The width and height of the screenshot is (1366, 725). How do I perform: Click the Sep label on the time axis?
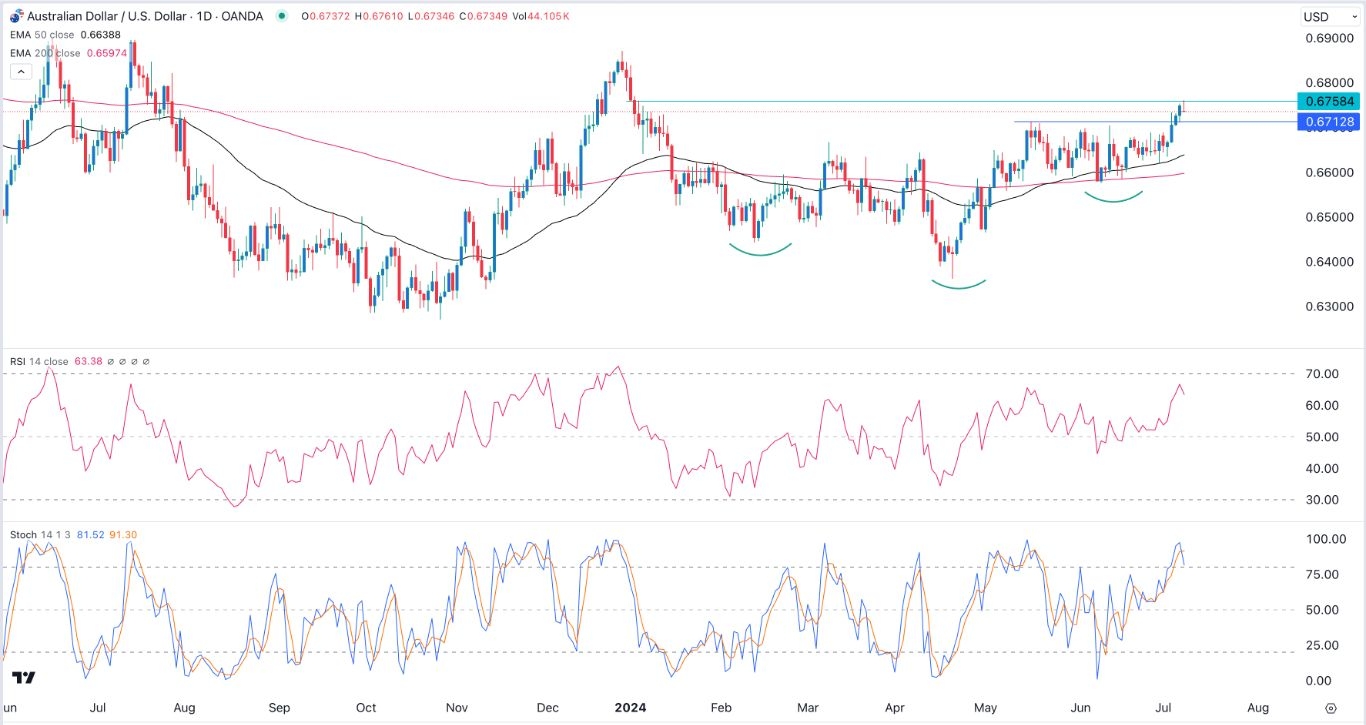(280, 708)
